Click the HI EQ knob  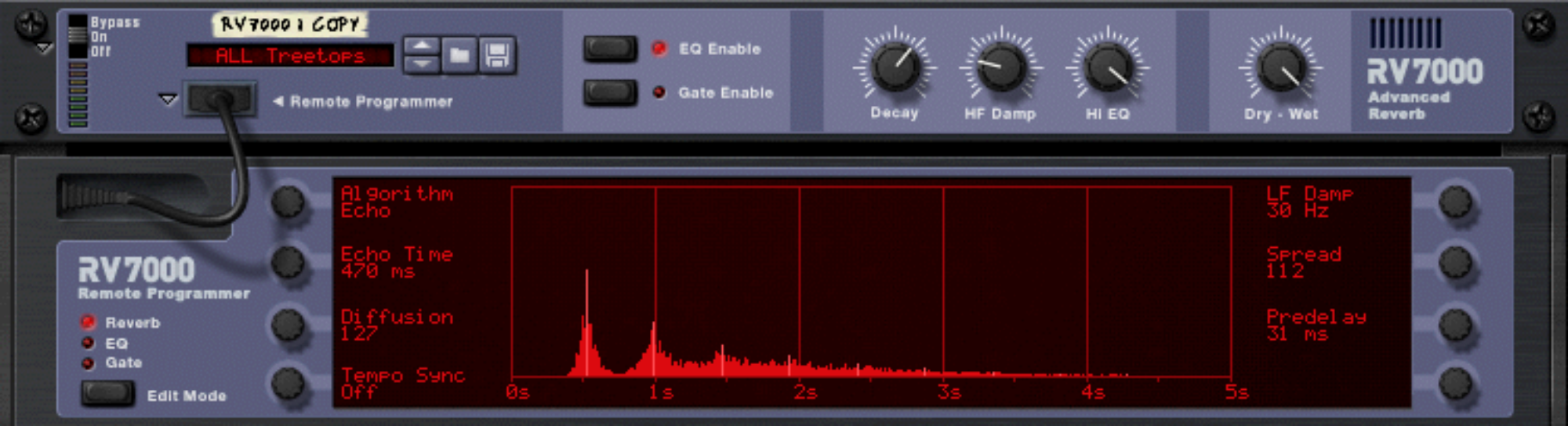1107,67
